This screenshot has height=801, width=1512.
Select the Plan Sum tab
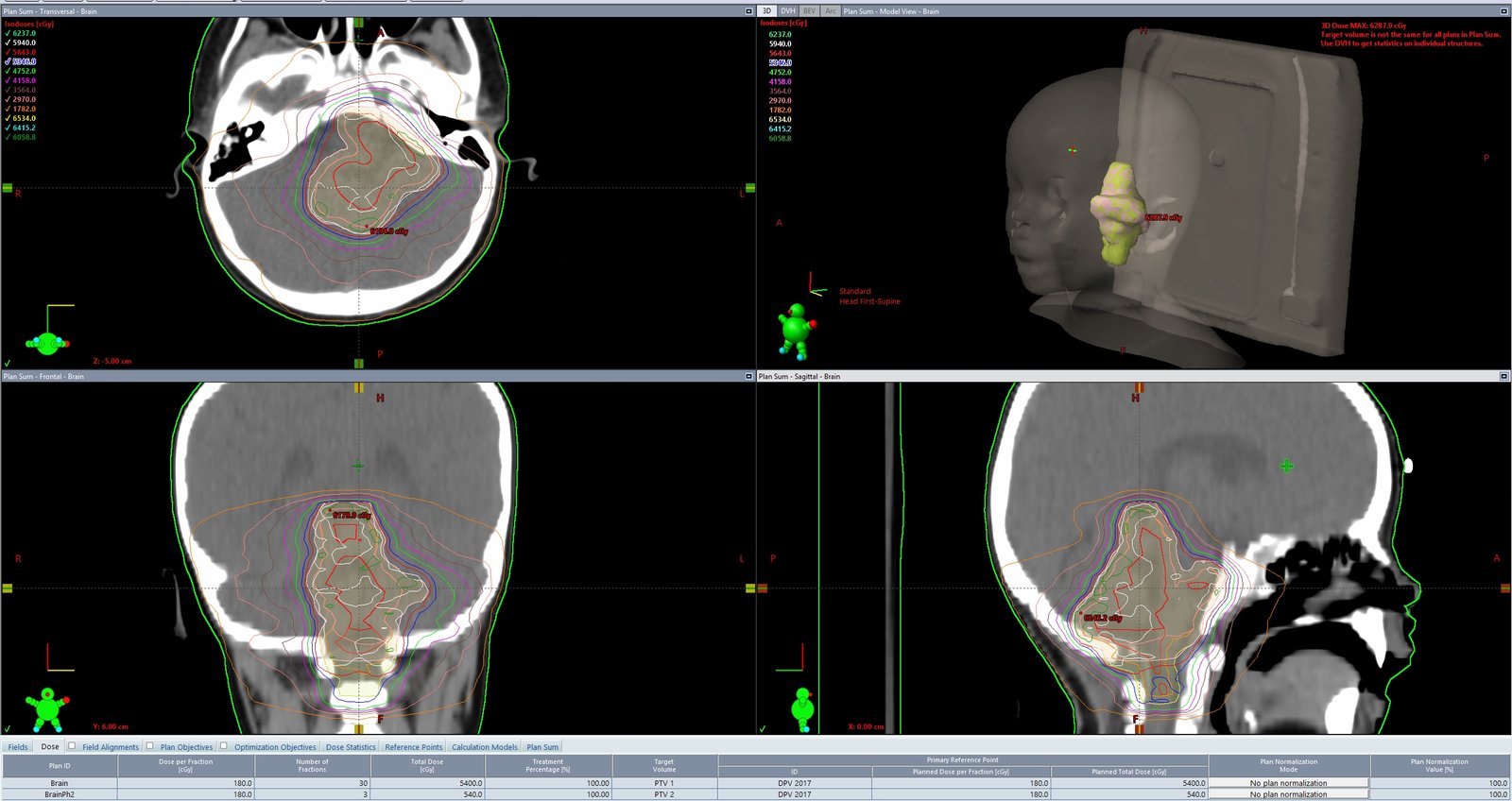coord(541,747)
